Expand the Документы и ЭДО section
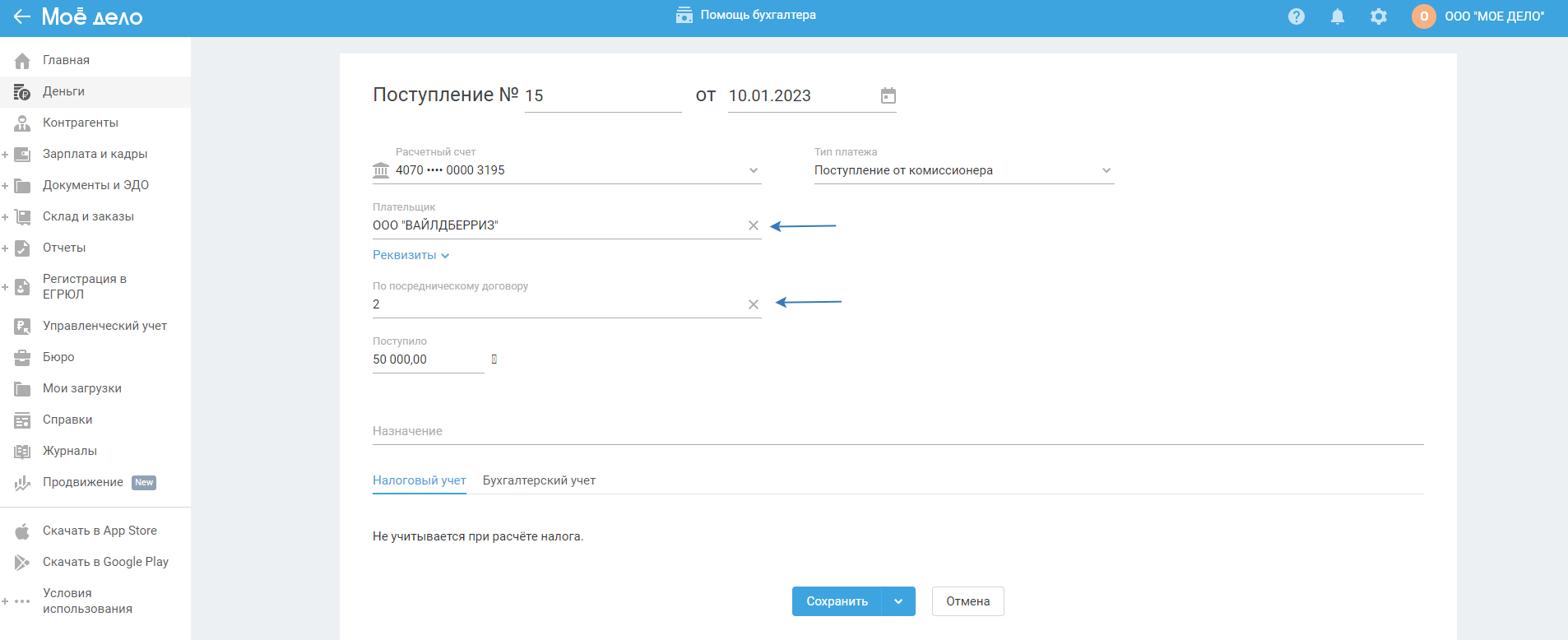 coord(5,185)
